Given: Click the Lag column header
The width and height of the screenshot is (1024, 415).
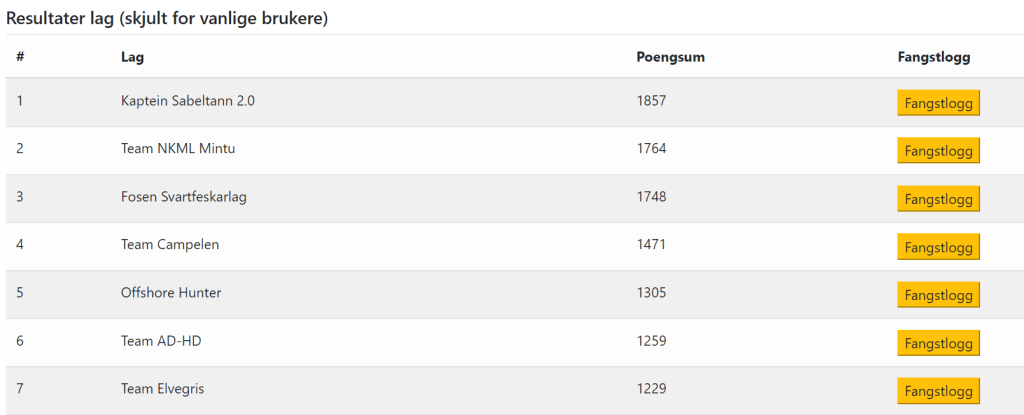Looking at the screenshot, I should pos(132,57).
